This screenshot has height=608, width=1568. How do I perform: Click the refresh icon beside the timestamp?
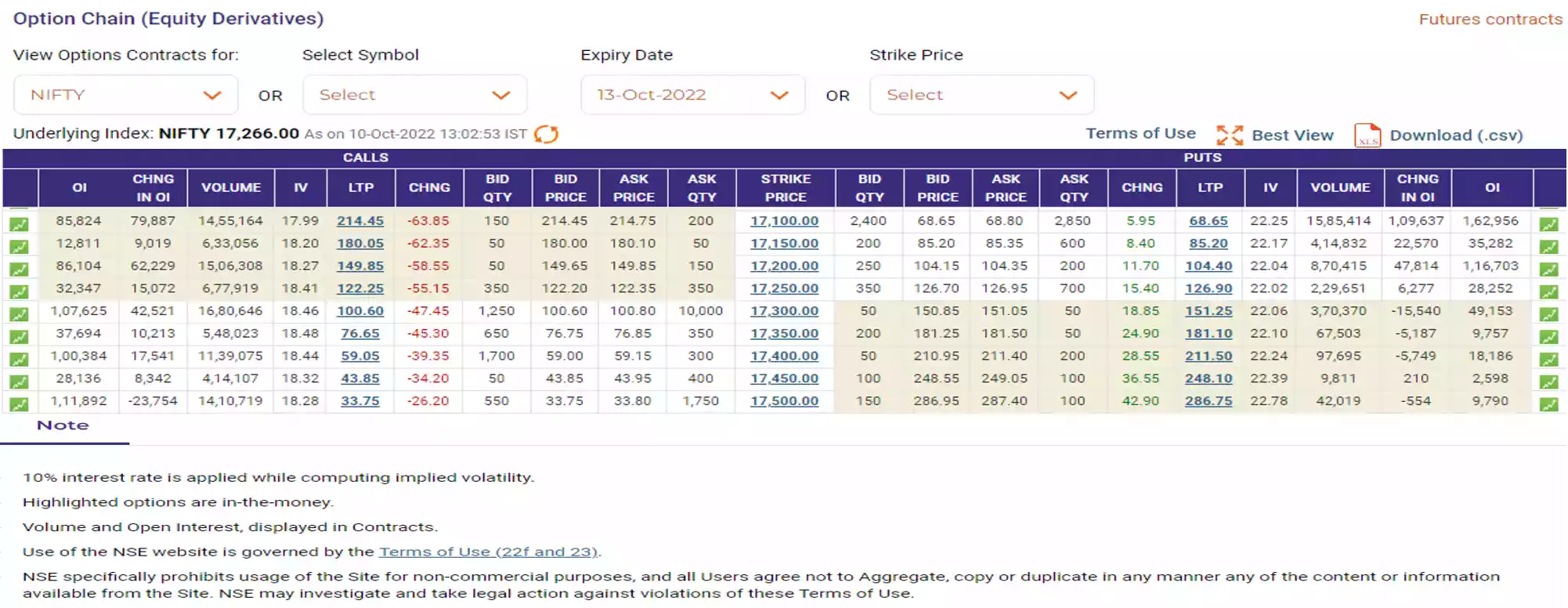point(546,135)
